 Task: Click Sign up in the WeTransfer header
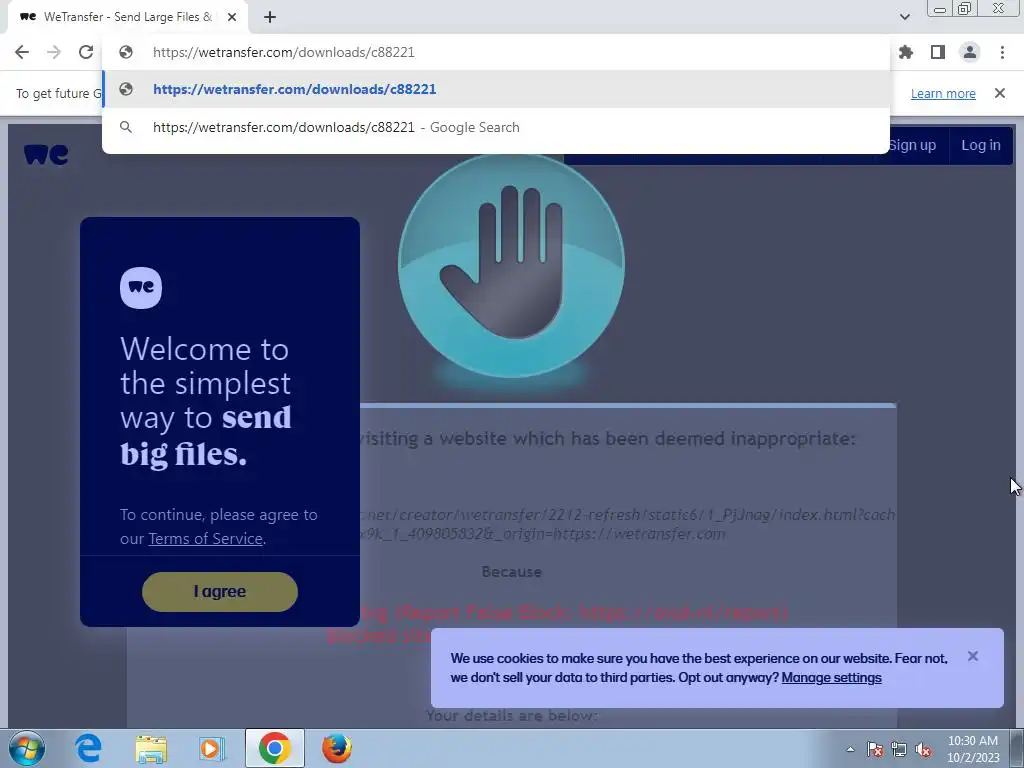912,145
